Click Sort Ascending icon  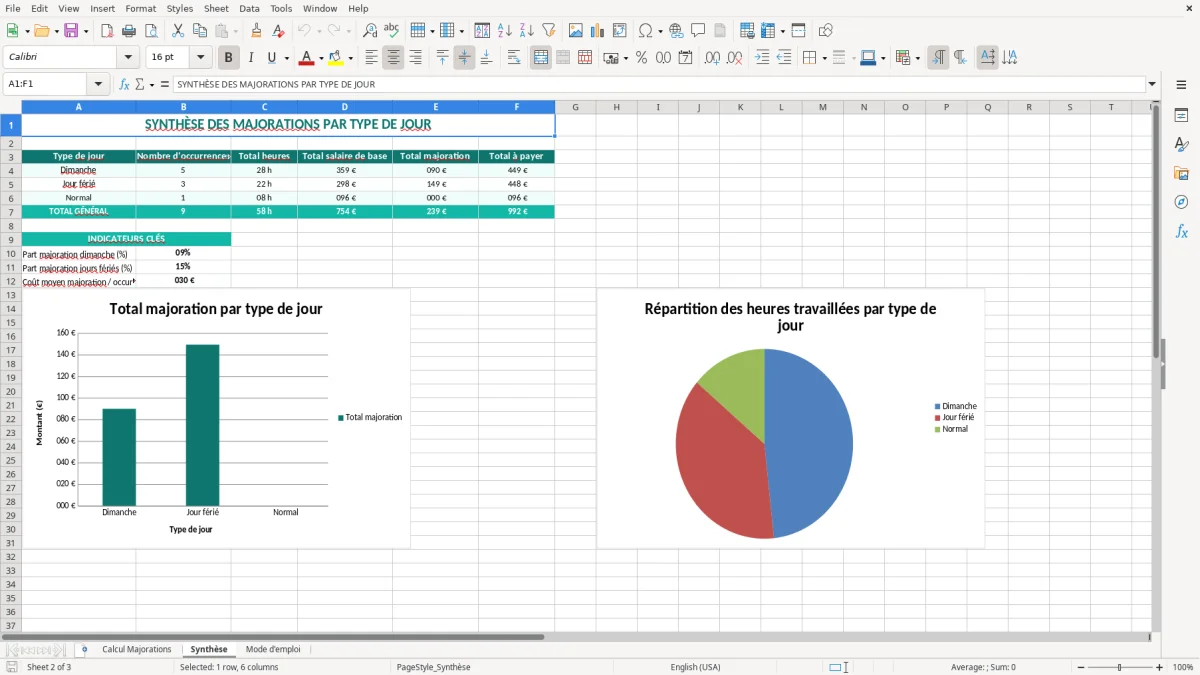(x=505, y=31)
